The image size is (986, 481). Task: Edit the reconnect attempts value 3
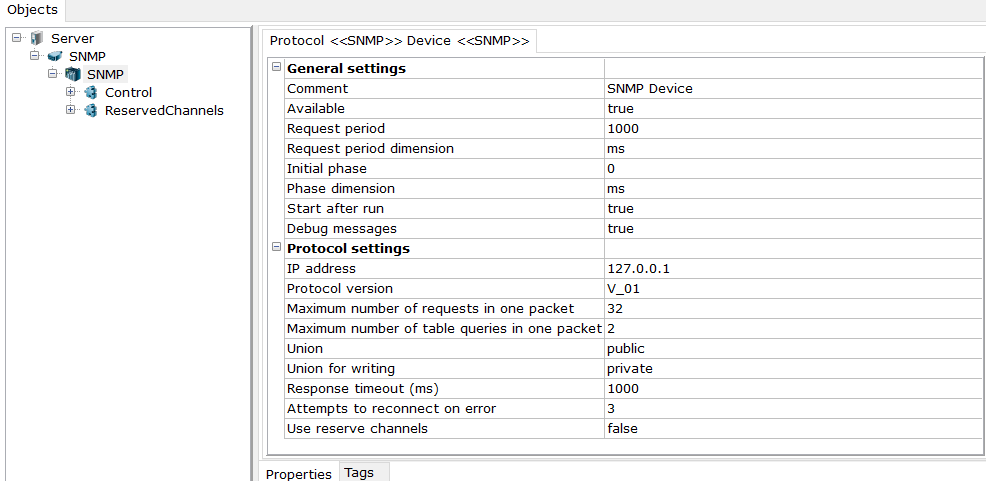[x=792, y=409]
